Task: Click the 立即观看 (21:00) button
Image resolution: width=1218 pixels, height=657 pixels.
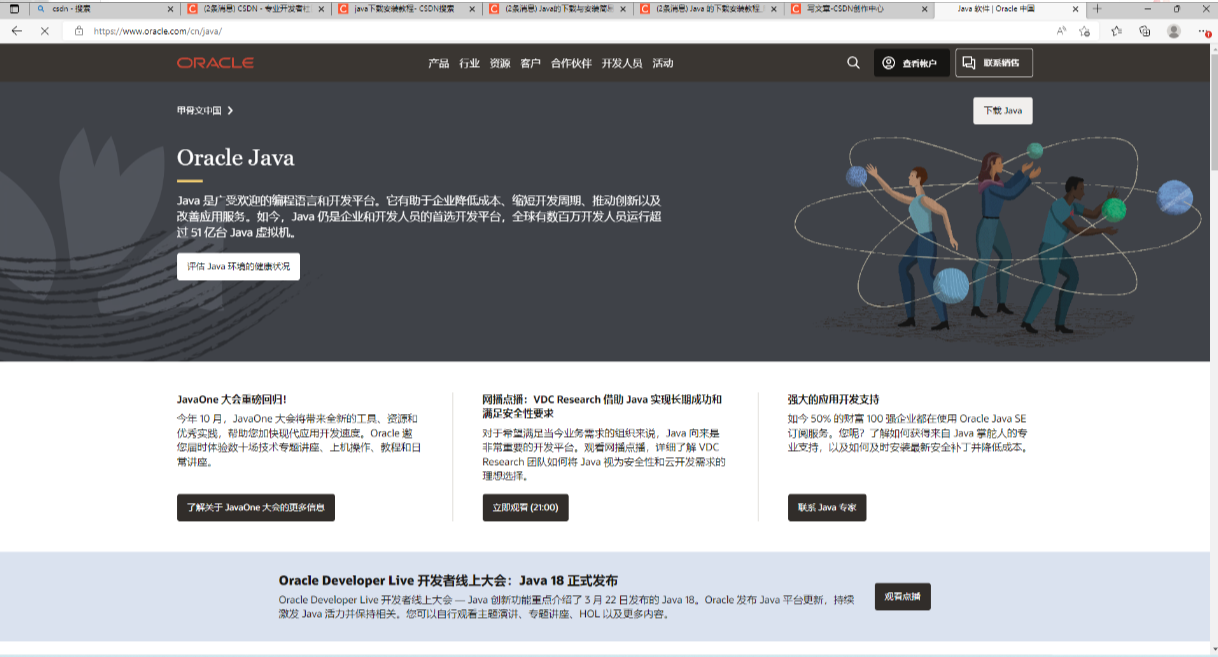Action: point(525,507)
